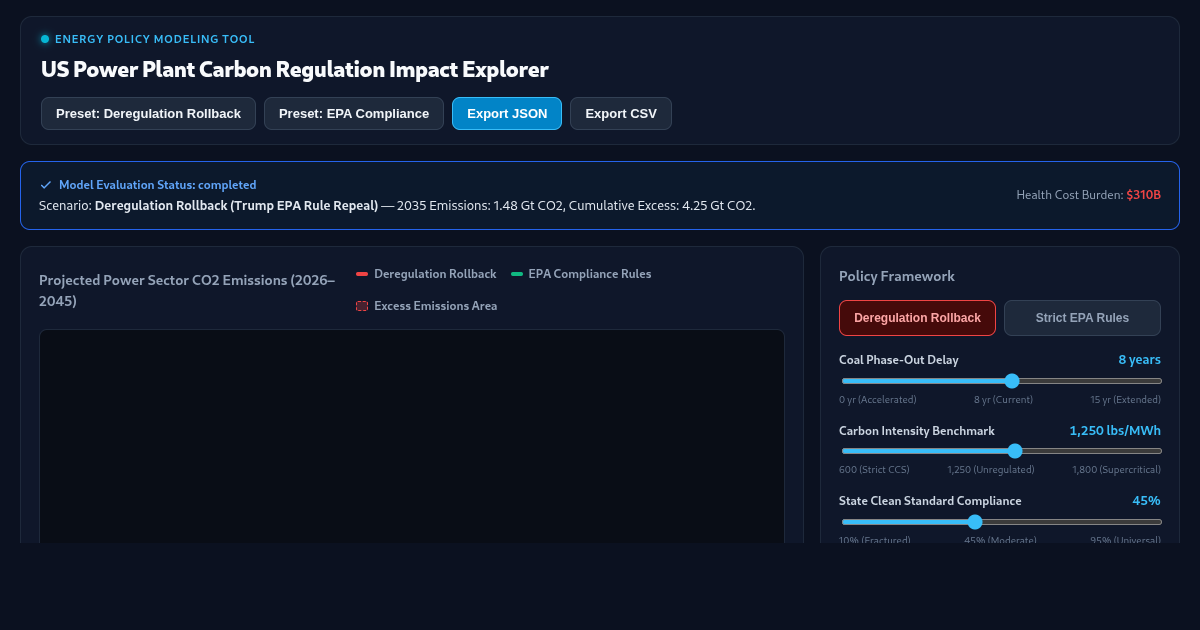Screen dimensions: 1200x630
Task: Export results as JSON
Action: [x=507, y=114]
